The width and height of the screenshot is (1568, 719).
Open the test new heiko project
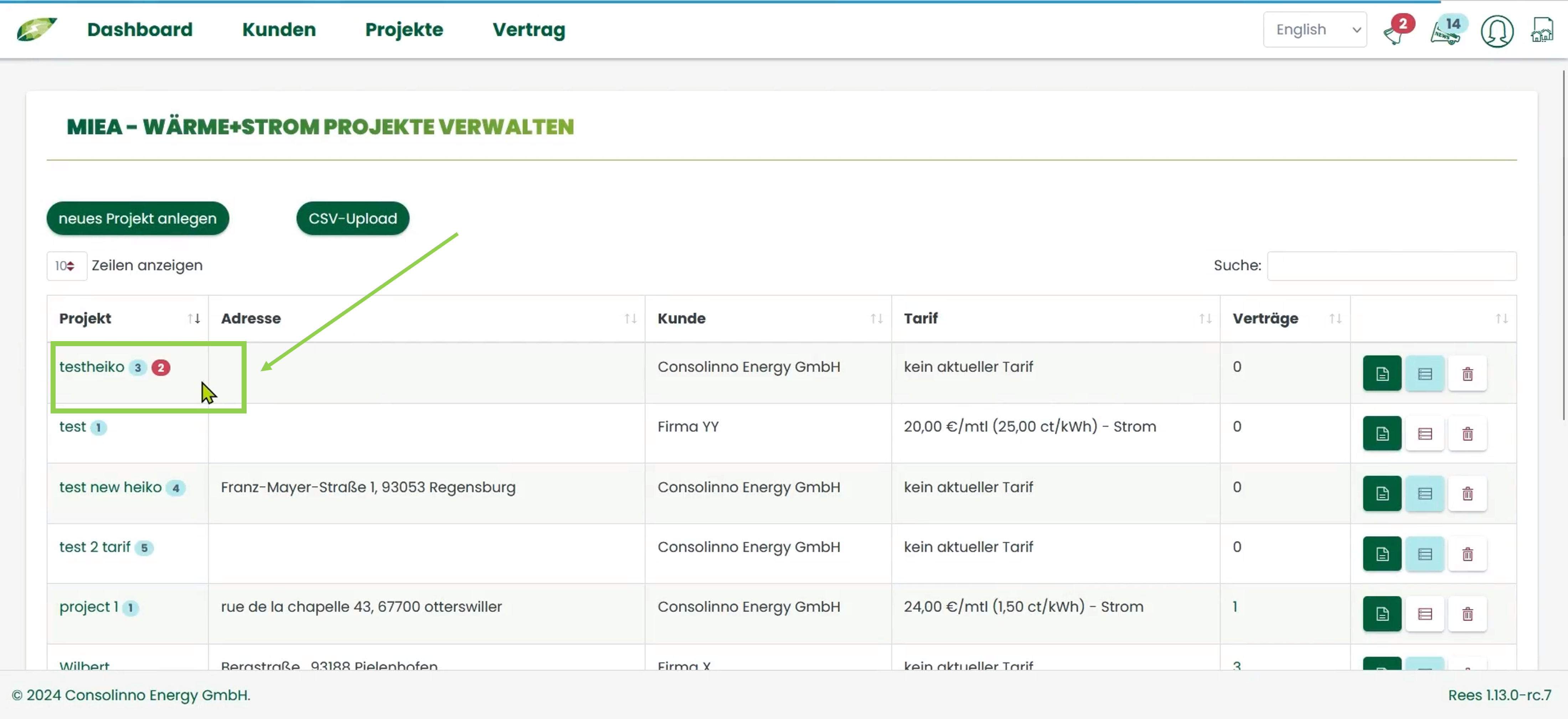point(110,486)
